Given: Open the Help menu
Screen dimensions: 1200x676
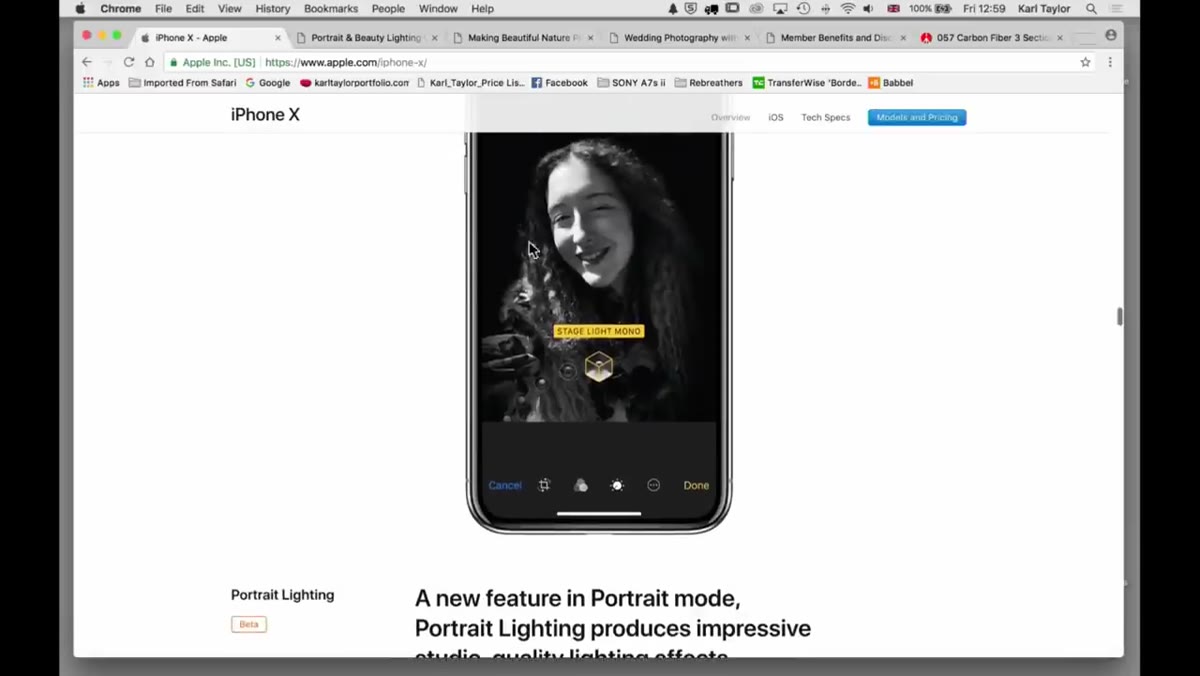Looking at the screenshot, I should pos(482,9).
